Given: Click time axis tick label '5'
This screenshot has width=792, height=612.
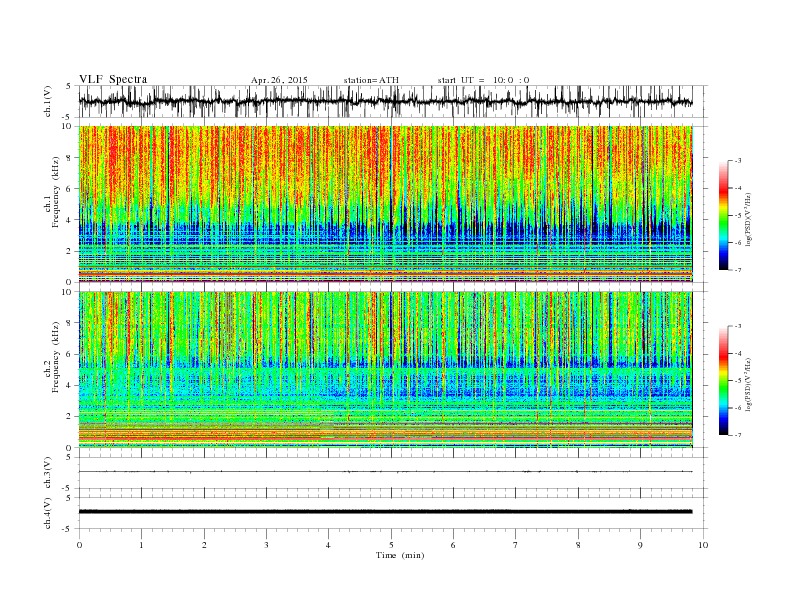Looking at the screenshot, I should [x=391, y=545].
